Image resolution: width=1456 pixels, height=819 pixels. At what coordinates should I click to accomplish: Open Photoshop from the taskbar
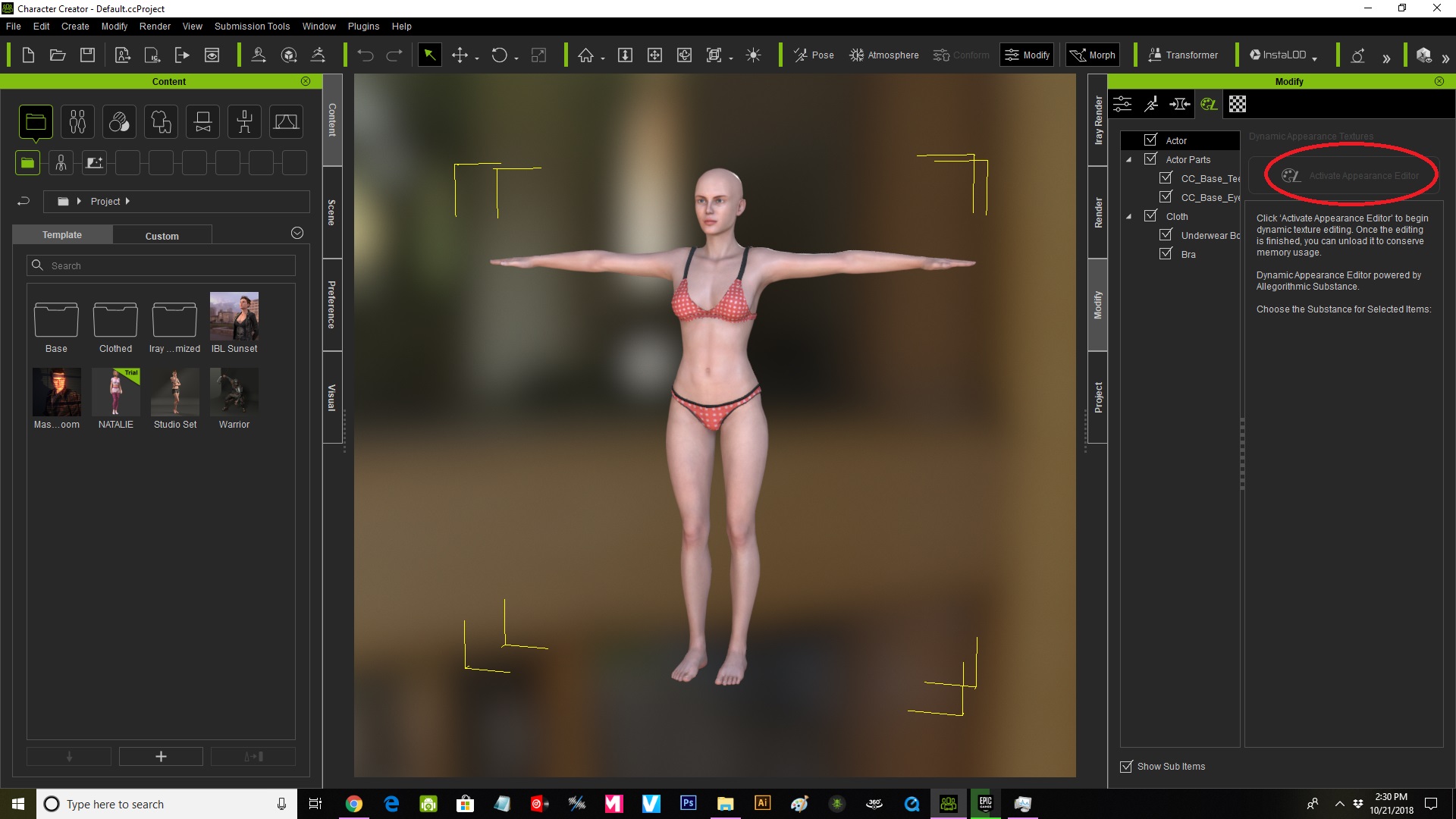pos(688,803)
